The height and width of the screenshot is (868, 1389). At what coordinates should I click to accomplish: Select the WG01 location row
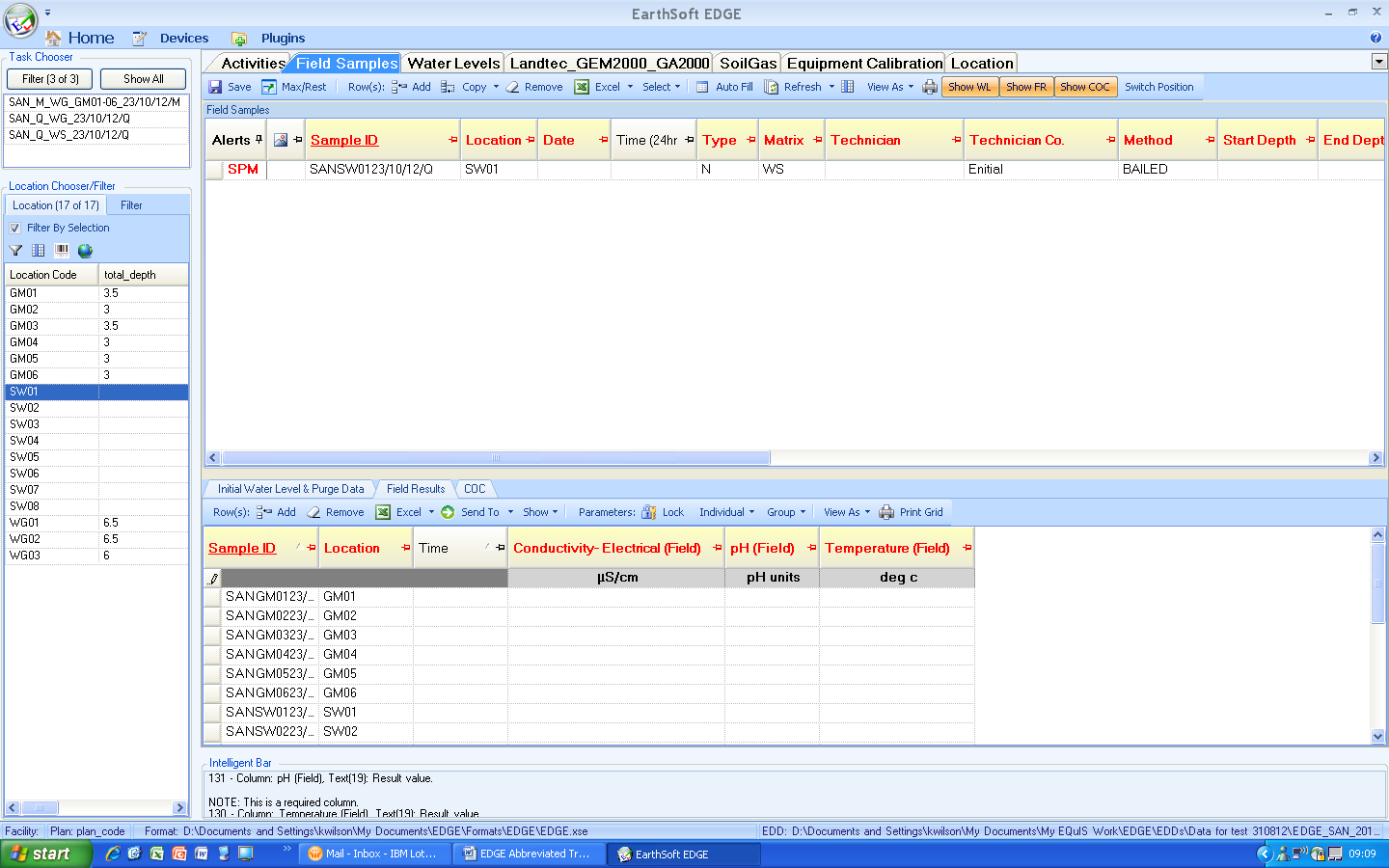coord(96,523)
